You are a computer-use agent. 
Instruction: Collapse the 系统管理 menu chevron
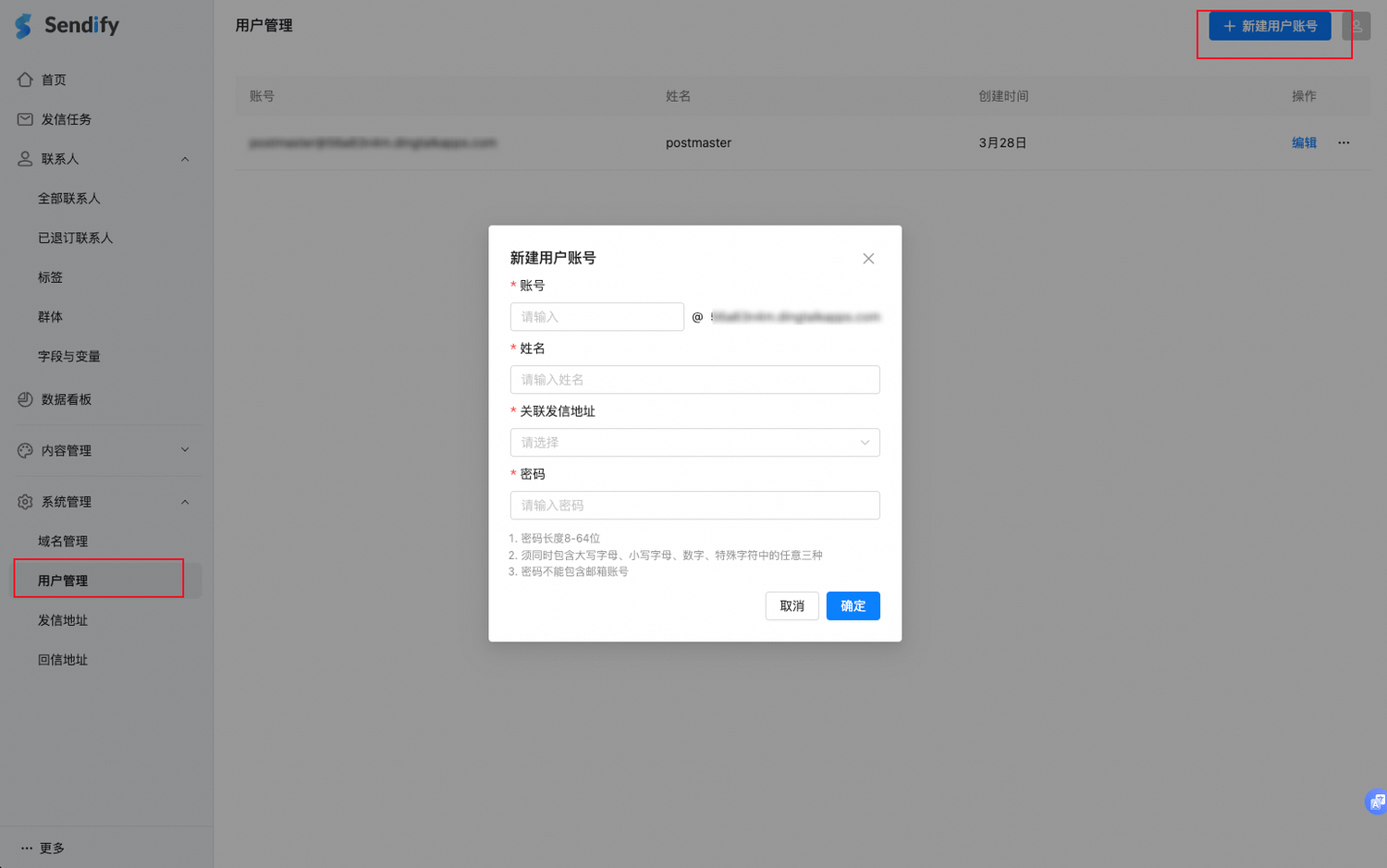185,502
